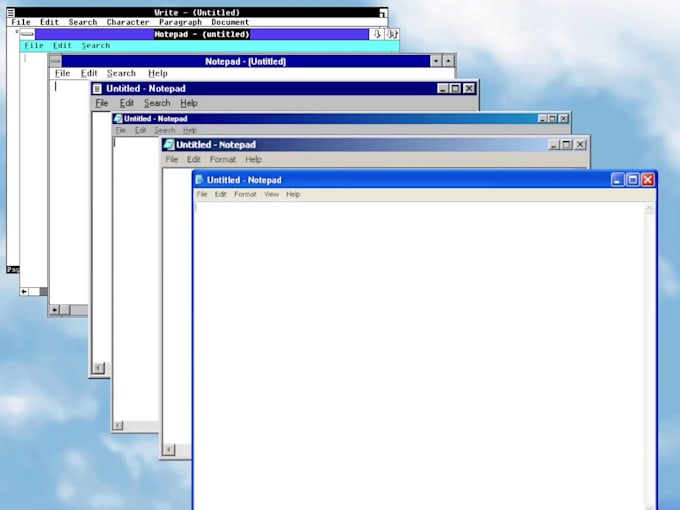Open Edit menu in the Windows XP Notepad

tap(221, 194)
